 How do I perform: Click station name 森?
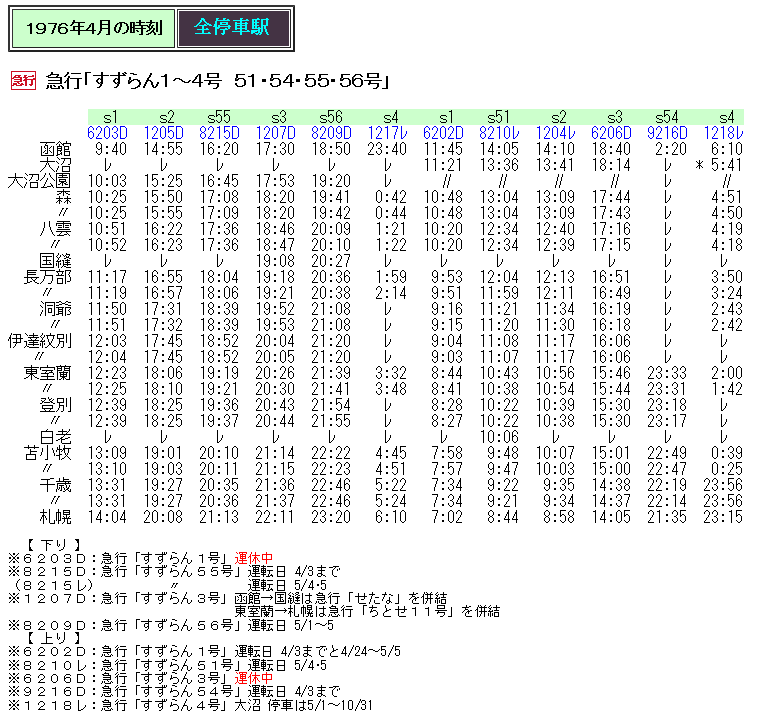(63, 198)
